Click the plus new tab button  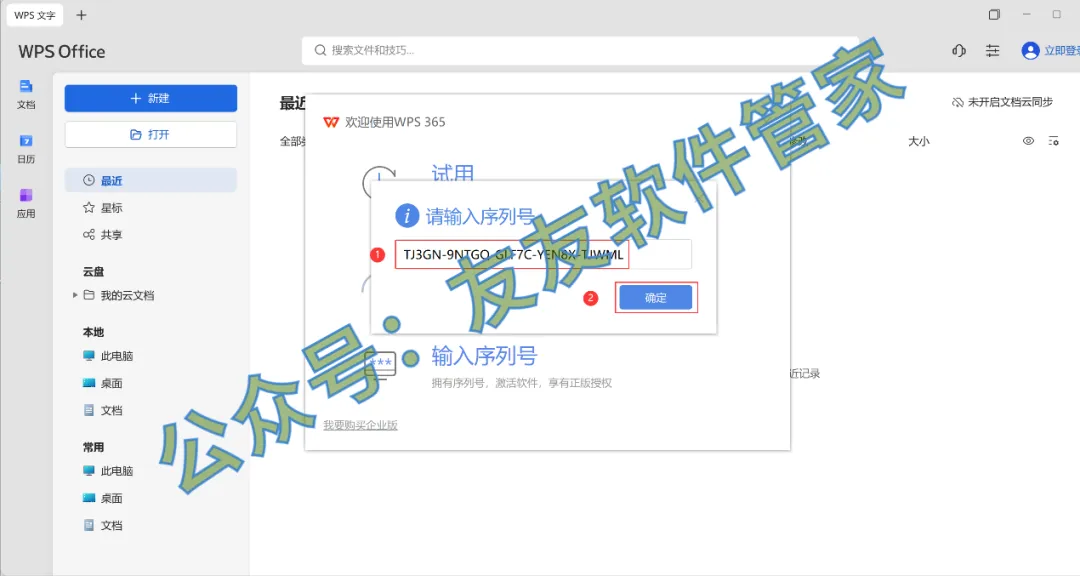[81, 15]
